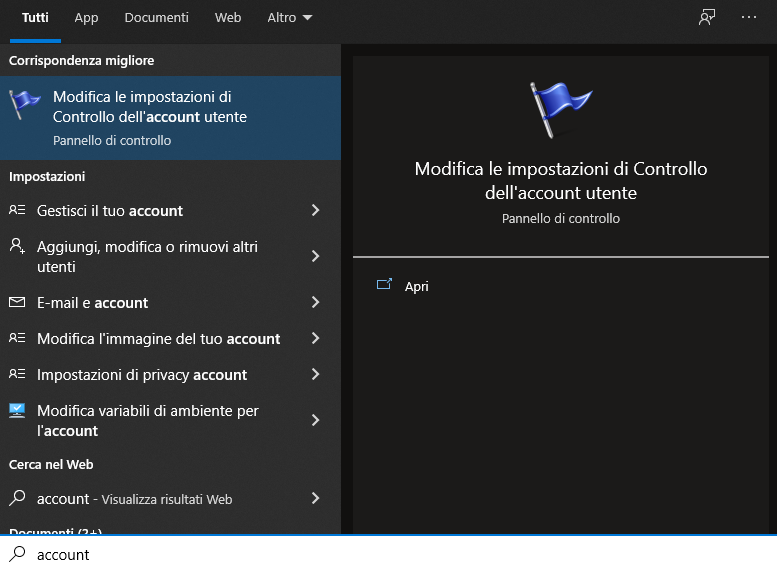Open the three-dots options menu

pyautogui.click(x=749, y=17)
